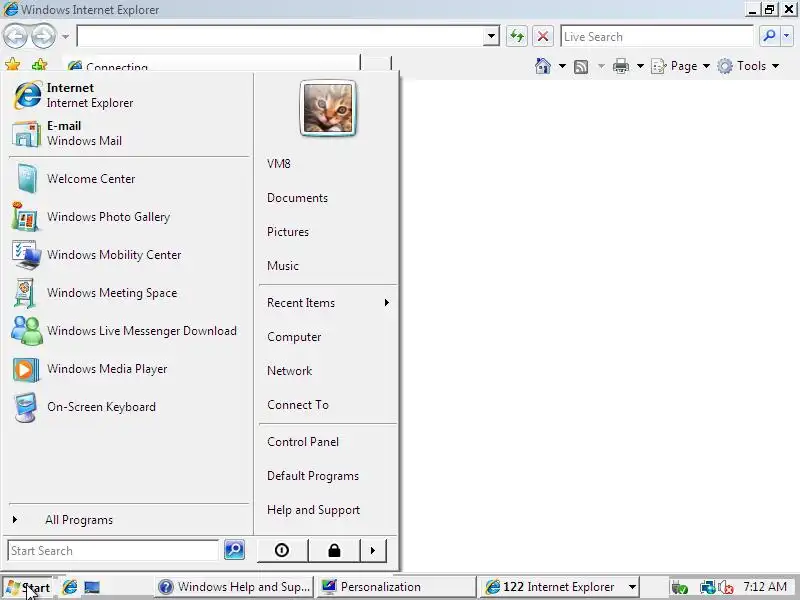This screenshot has height=600, width=800.
Task: Open Windows Mobility Center
Action: (x=128, y=255)
